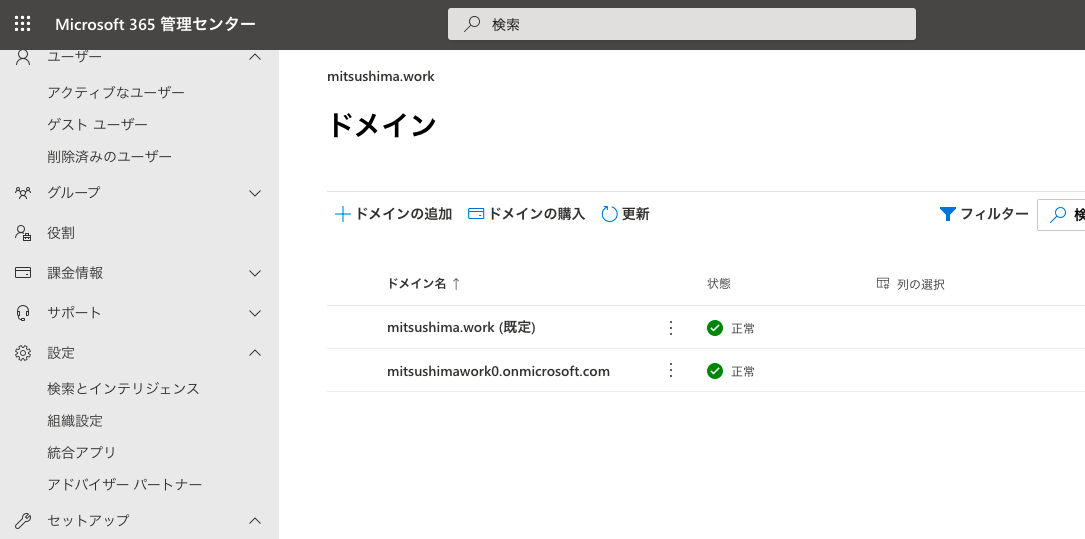
Task: Click the card icon beside ドメインの購入
Action: [476, 214]
